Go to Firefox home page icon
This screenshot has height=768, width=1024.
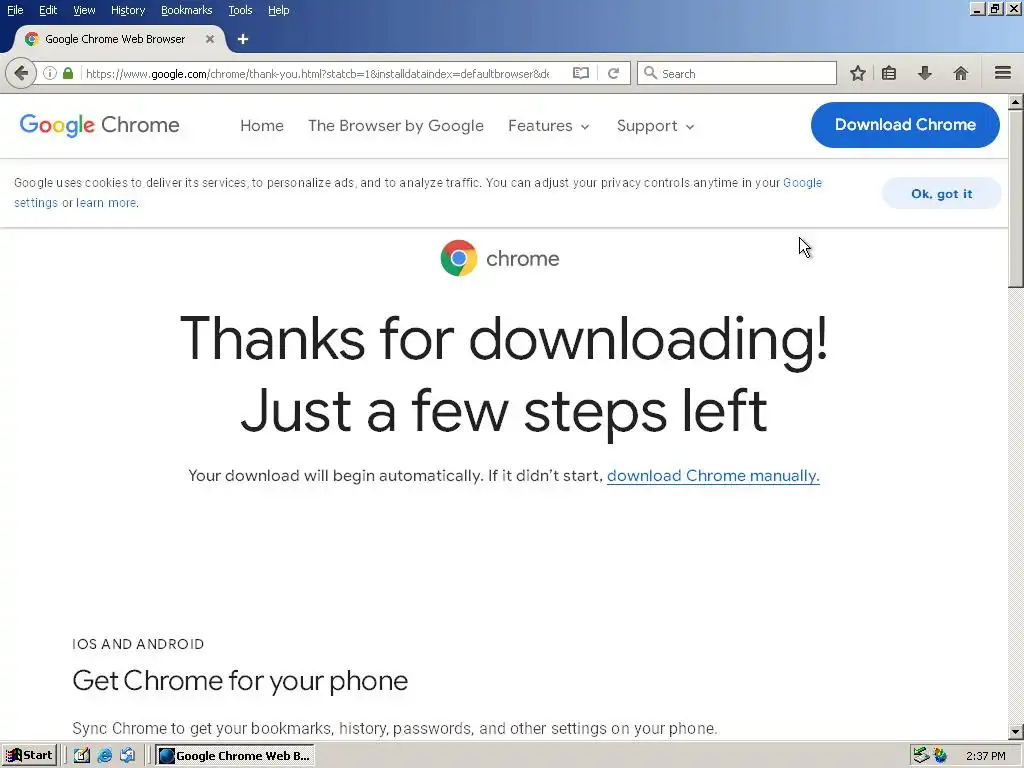tap(960, 73)
